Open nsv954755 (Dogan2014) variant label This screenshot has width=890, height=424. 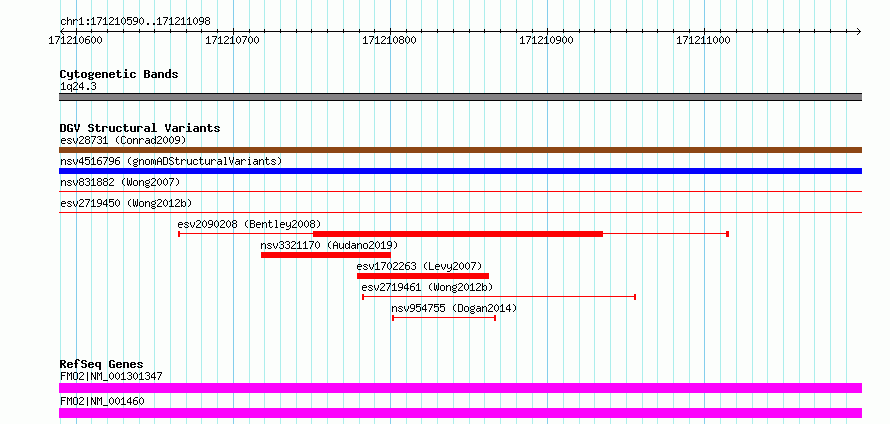pyautogui.click(x=454, y=308)
